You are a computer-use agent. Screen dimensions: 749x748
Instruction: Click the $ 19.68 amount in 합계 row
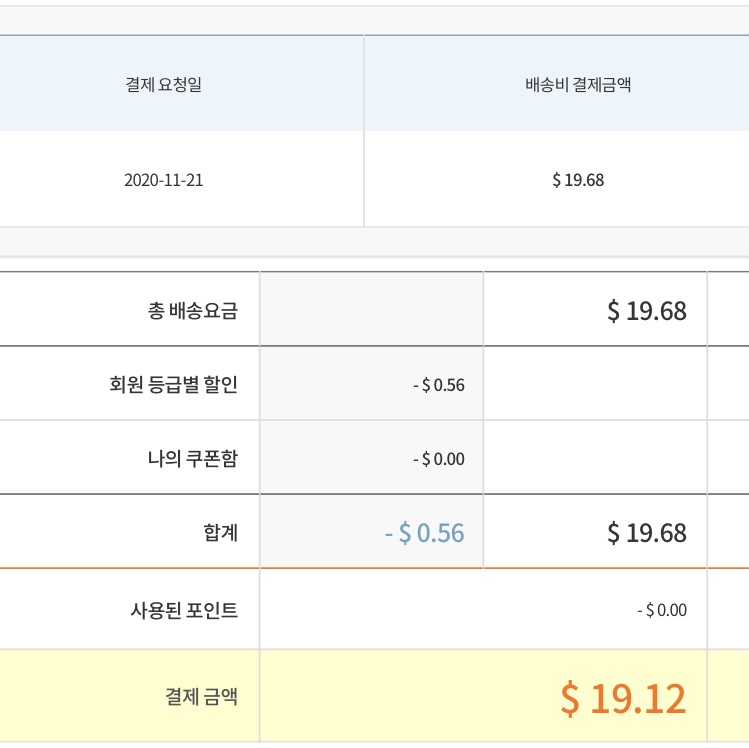(646, 533)
